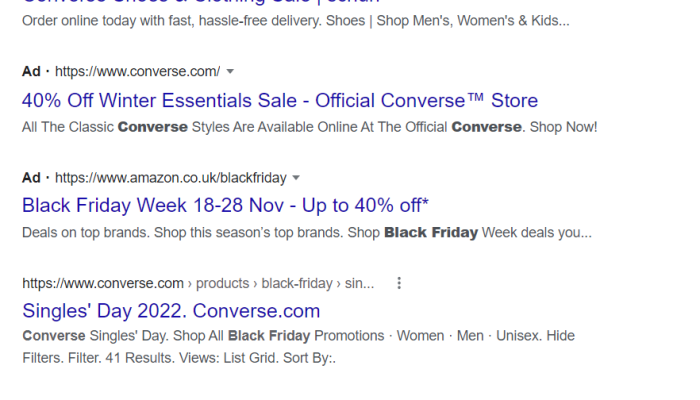Image resolution: width=700 pixels, height=400 pixels.
Task: Open the partially visible schuh sale title at top
Action: pos(201,2)
